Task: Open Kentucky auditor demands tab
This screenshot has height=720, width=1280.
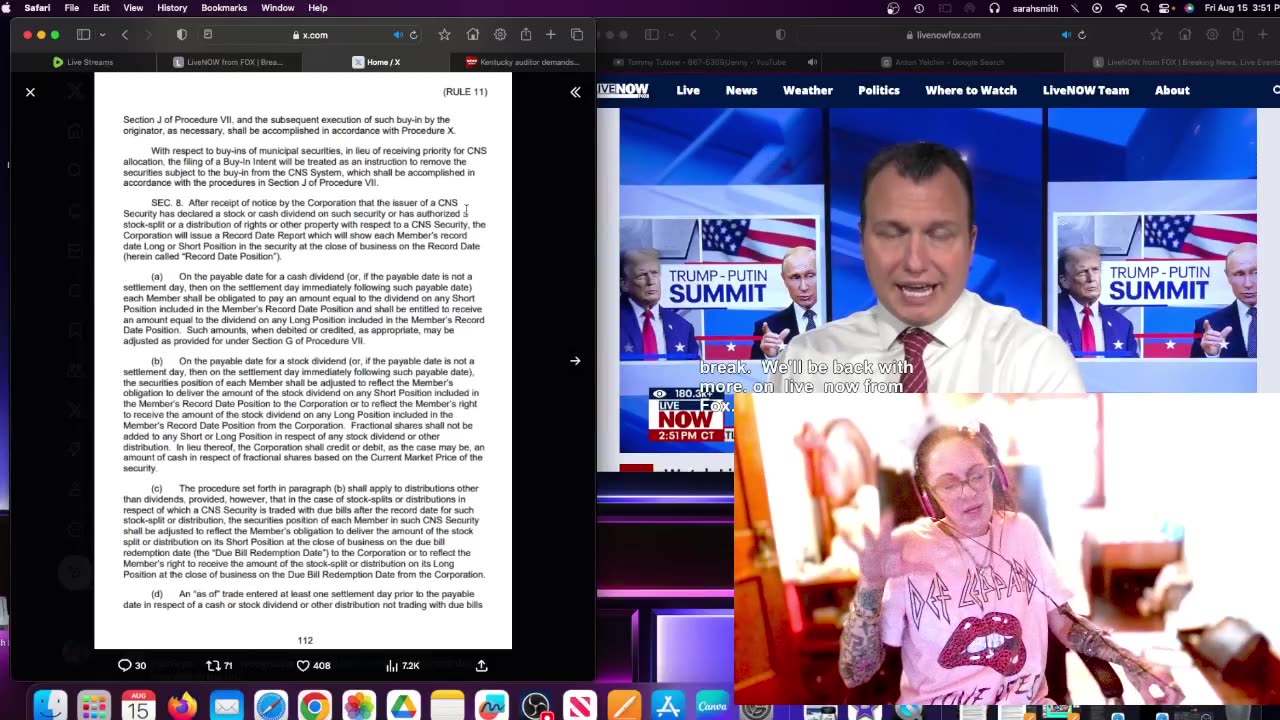Action: [523, 62]
